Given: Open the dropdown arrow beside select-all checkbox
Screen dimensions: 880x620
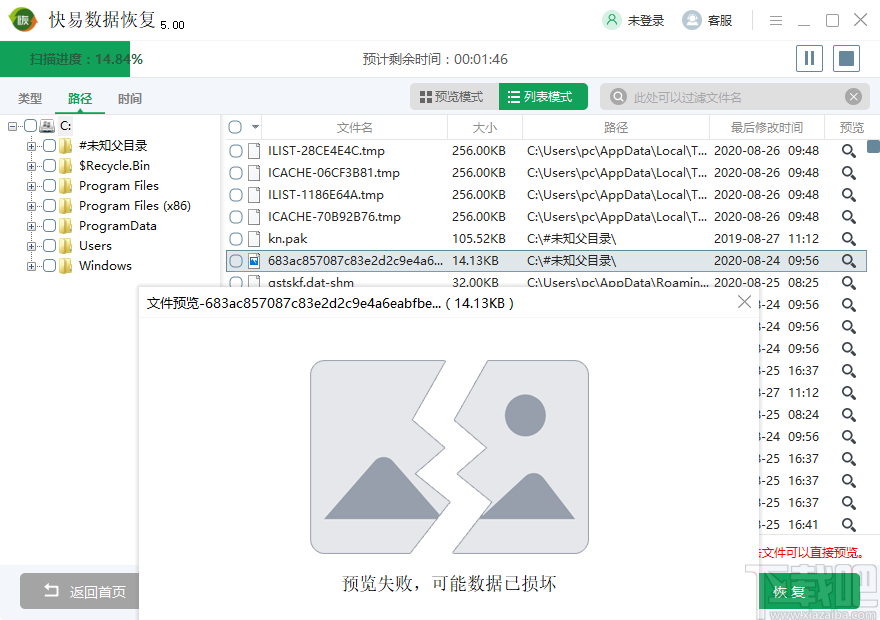Looking at the screenshot, I should [x=255, y=127].
